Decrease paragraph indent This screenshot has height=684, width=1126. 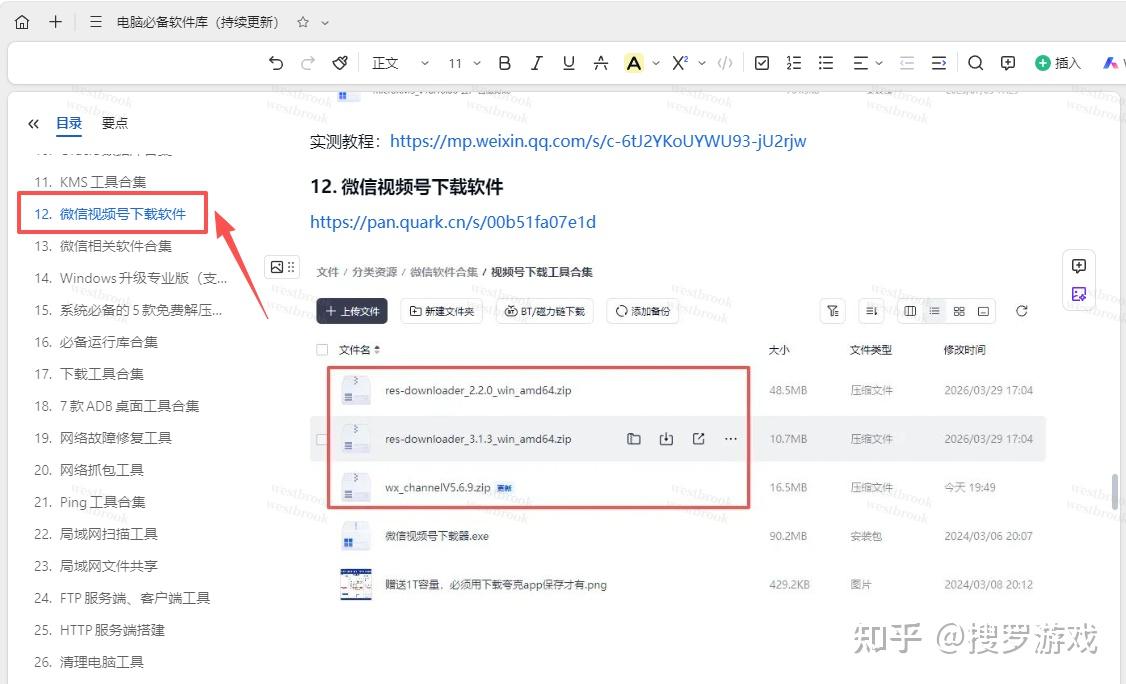[907, 63]
